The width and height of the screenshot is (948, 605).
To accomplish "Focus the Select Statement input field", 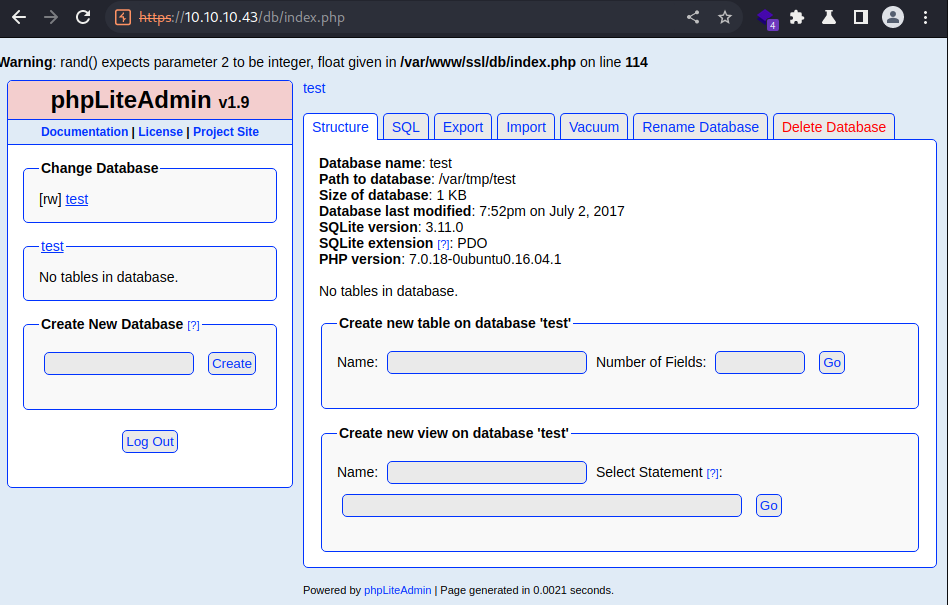I will [x=542, y=505].
